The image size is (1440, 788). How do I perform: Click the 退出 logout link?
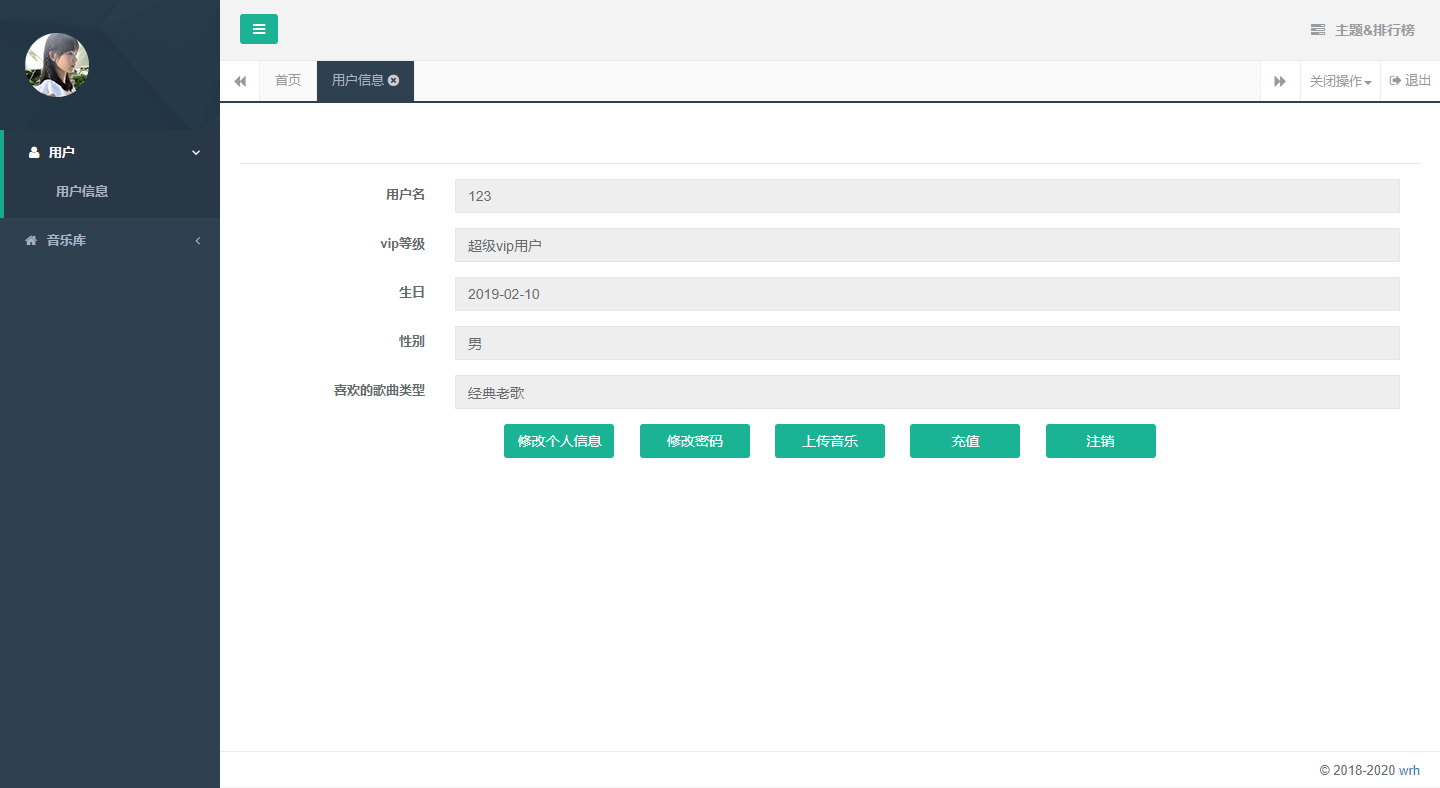(1410, 81)
